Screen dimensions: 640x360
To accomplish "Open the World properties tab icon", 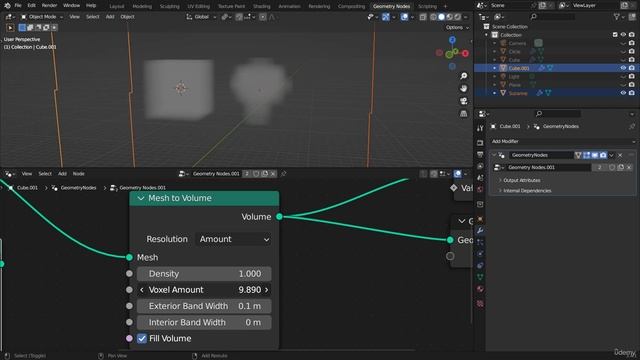I will pos(480,189).
